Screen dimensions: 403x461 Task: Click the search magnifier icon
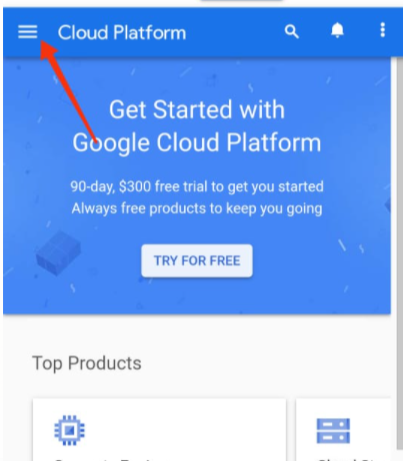point(291,32)
